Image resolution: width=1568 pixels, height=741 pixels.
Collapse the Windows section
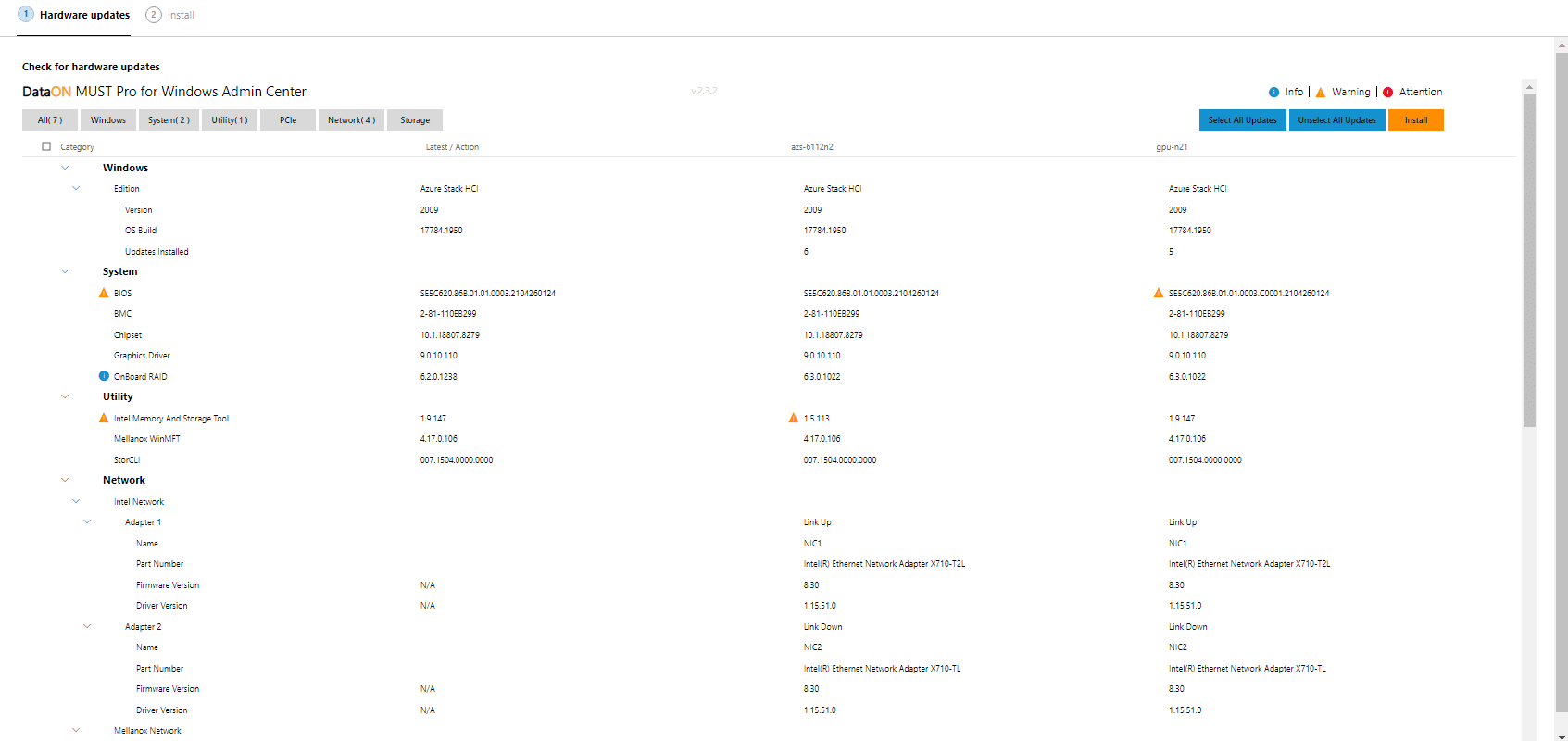click(x=65, y=168)
